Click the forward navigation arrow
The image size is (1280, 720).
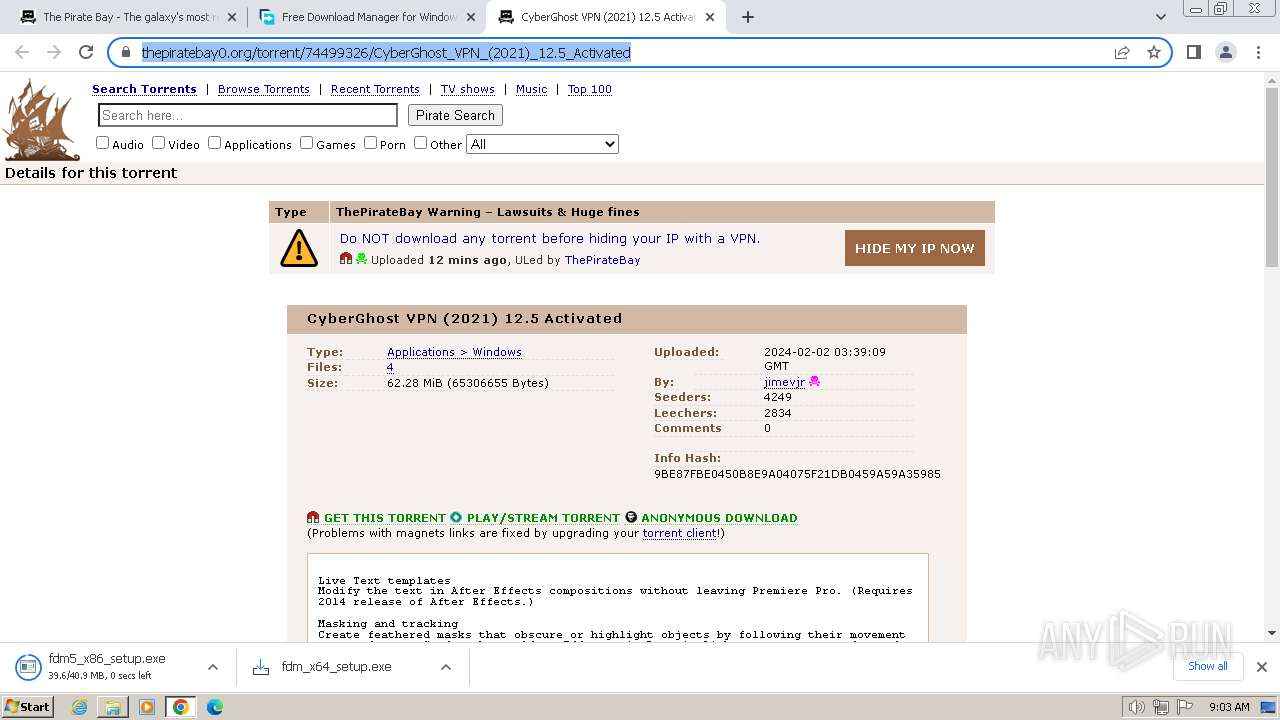pos(54,52)
